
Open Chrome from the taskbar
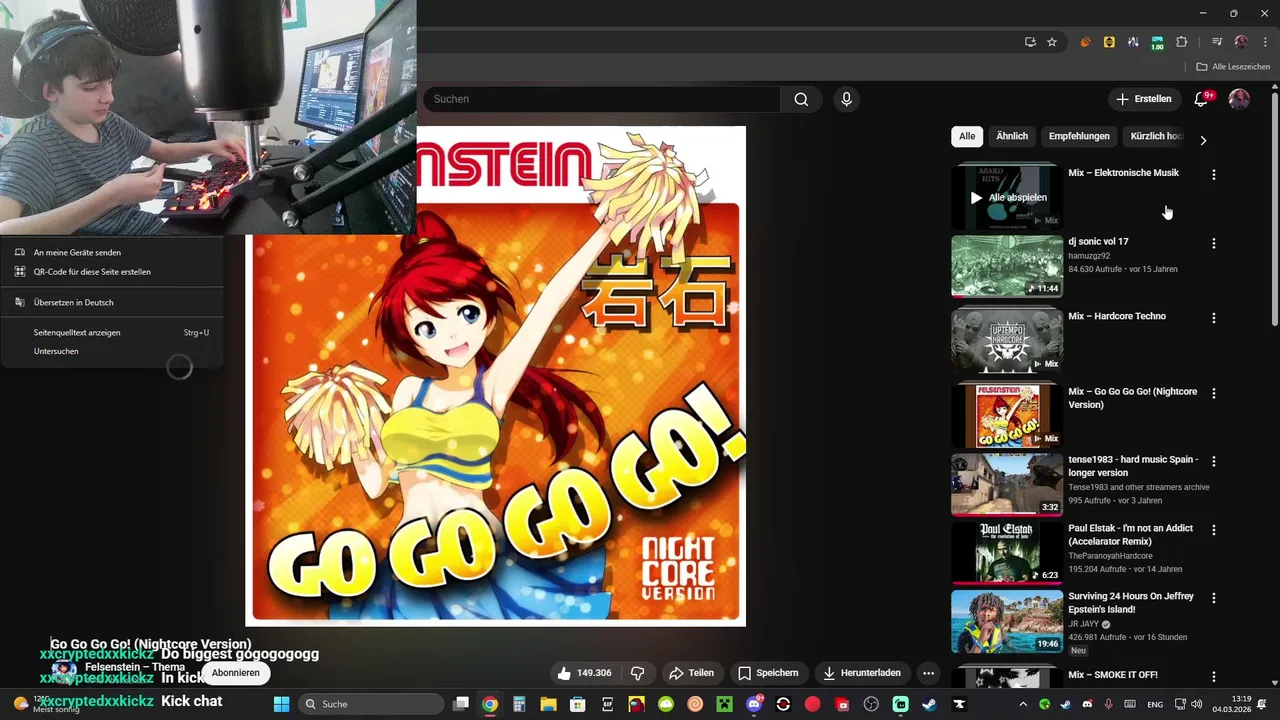pos(490,704)
